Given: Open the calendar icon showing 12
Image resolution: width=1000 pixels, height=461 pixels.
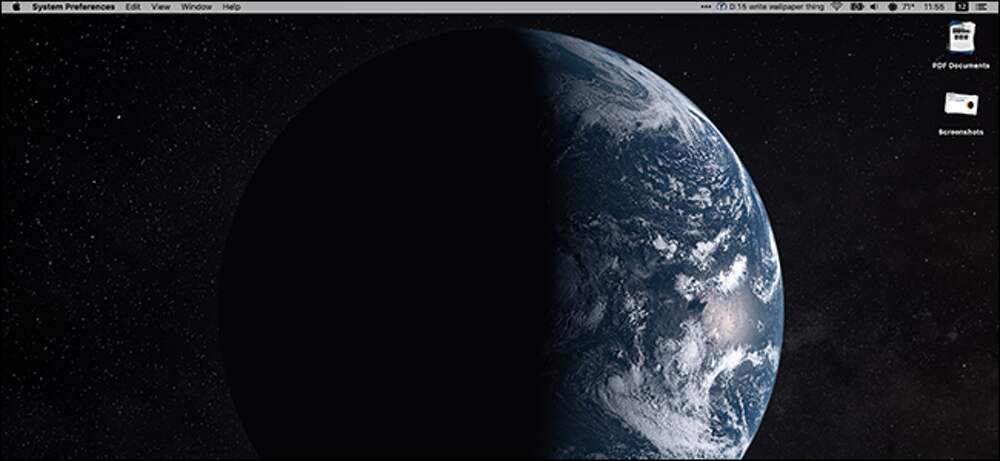Looking at the screenshot, I should pos(961,6).
